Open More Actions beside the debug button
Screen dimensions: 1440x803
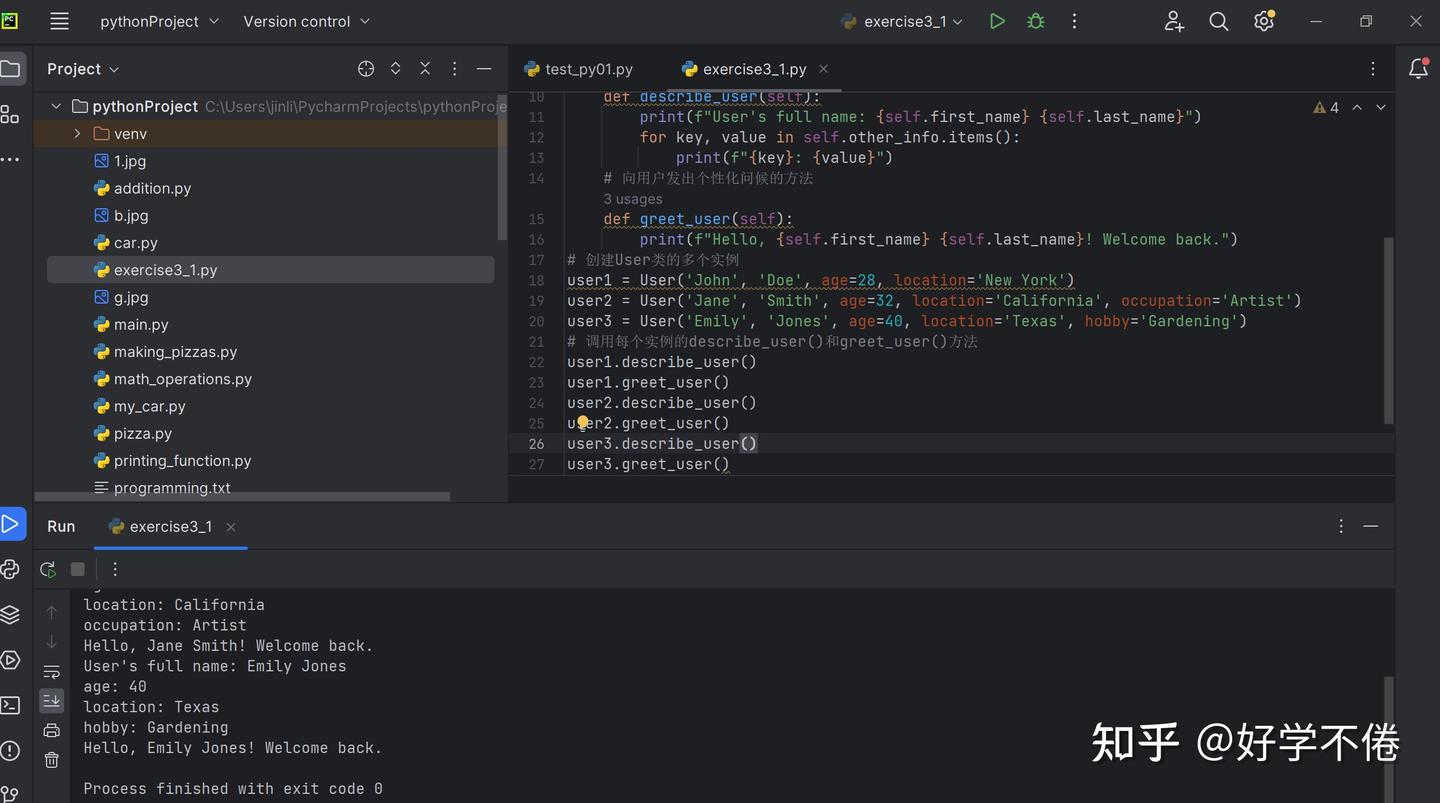click(x=1074, y=21)
